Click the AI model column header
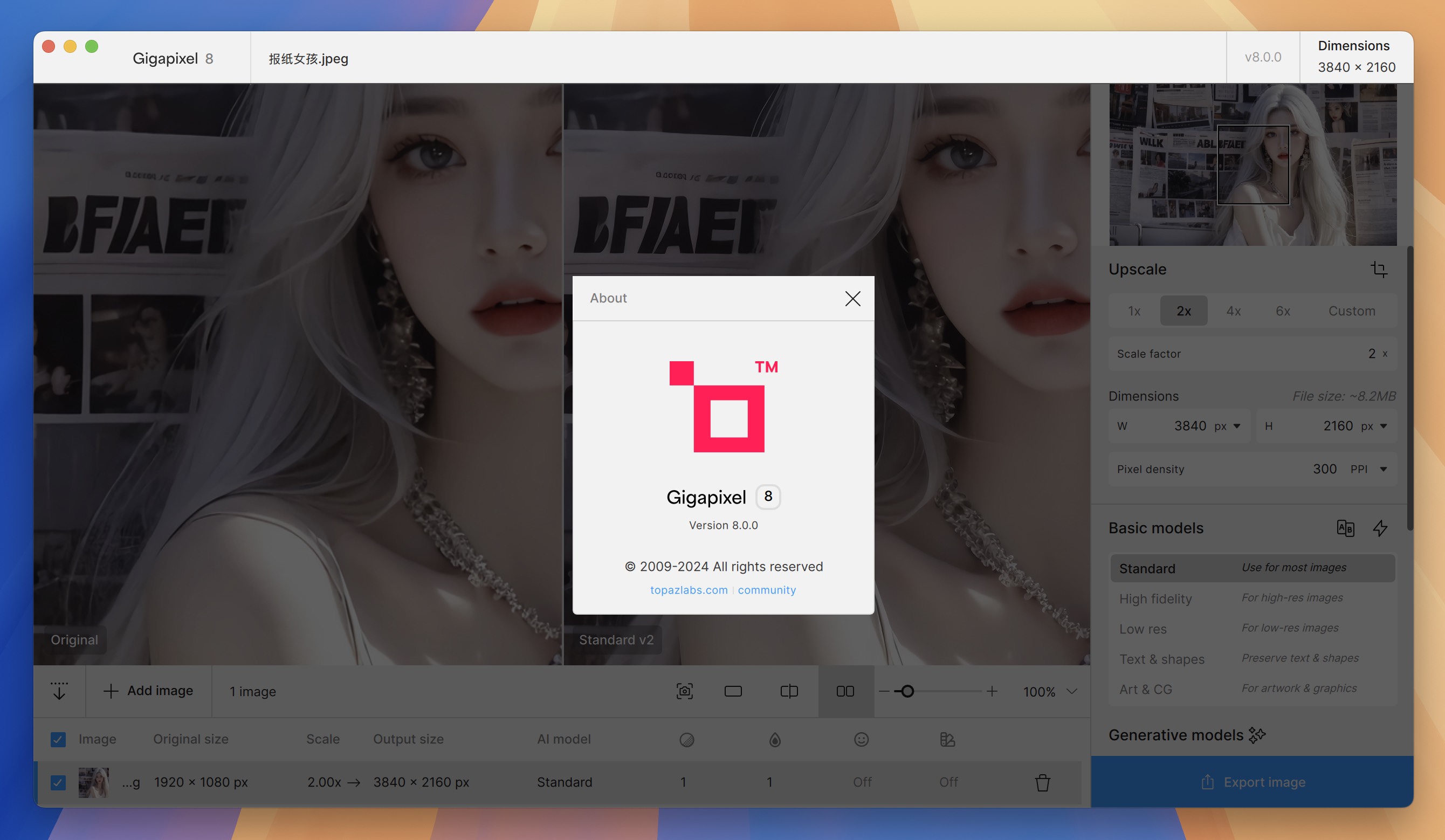The image size is (1445, 840). coord(563,740)
